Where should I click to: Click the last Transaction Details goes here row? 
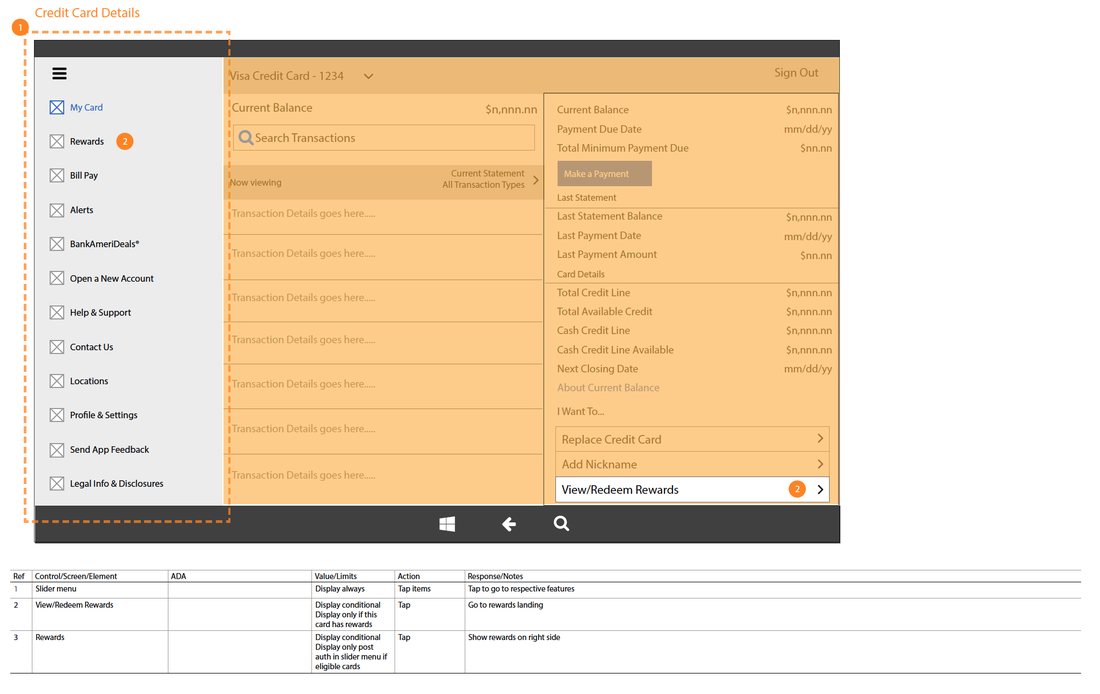tap(383, 479)
